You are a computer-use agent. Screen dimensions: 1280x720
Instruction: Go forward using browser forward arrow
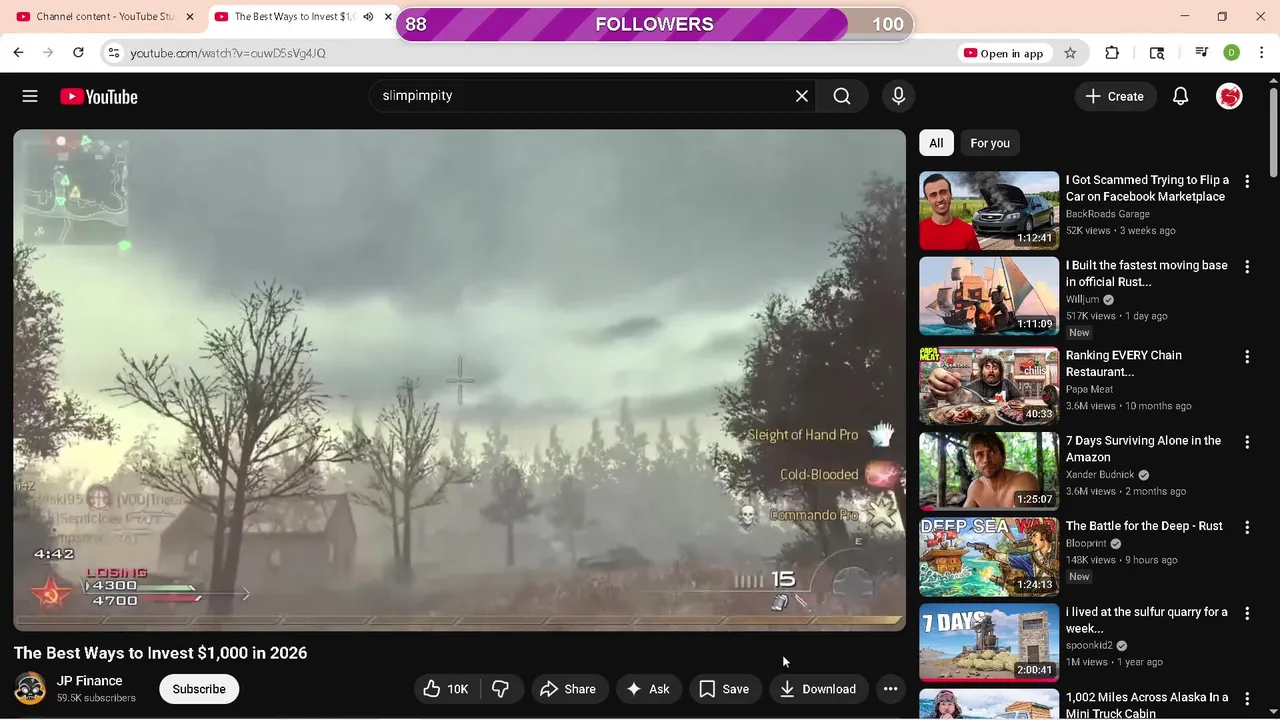click(x=48, y=52)
